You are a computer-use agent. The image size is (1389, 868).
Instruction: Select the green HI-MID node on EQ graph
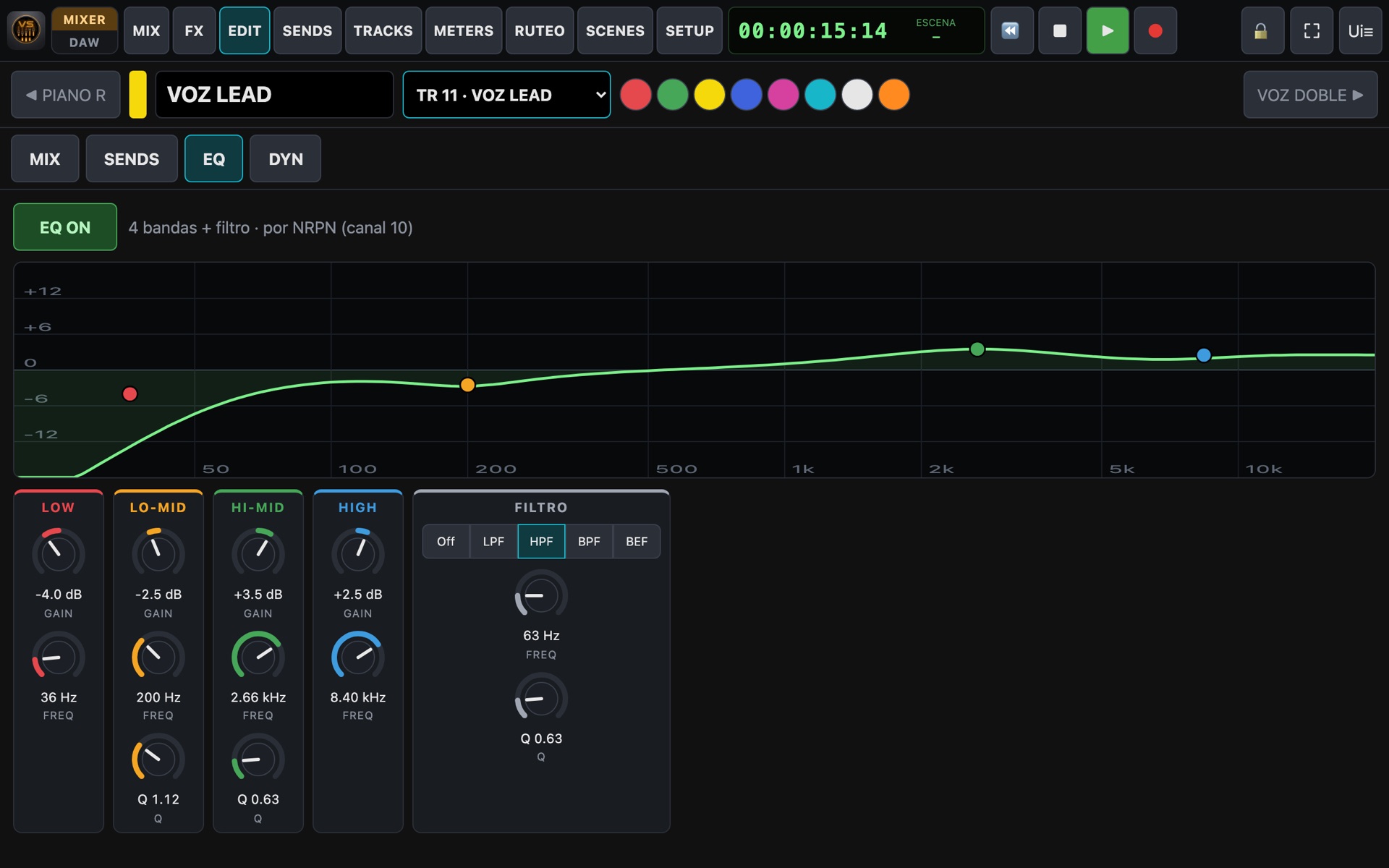[x=977, y=349]
